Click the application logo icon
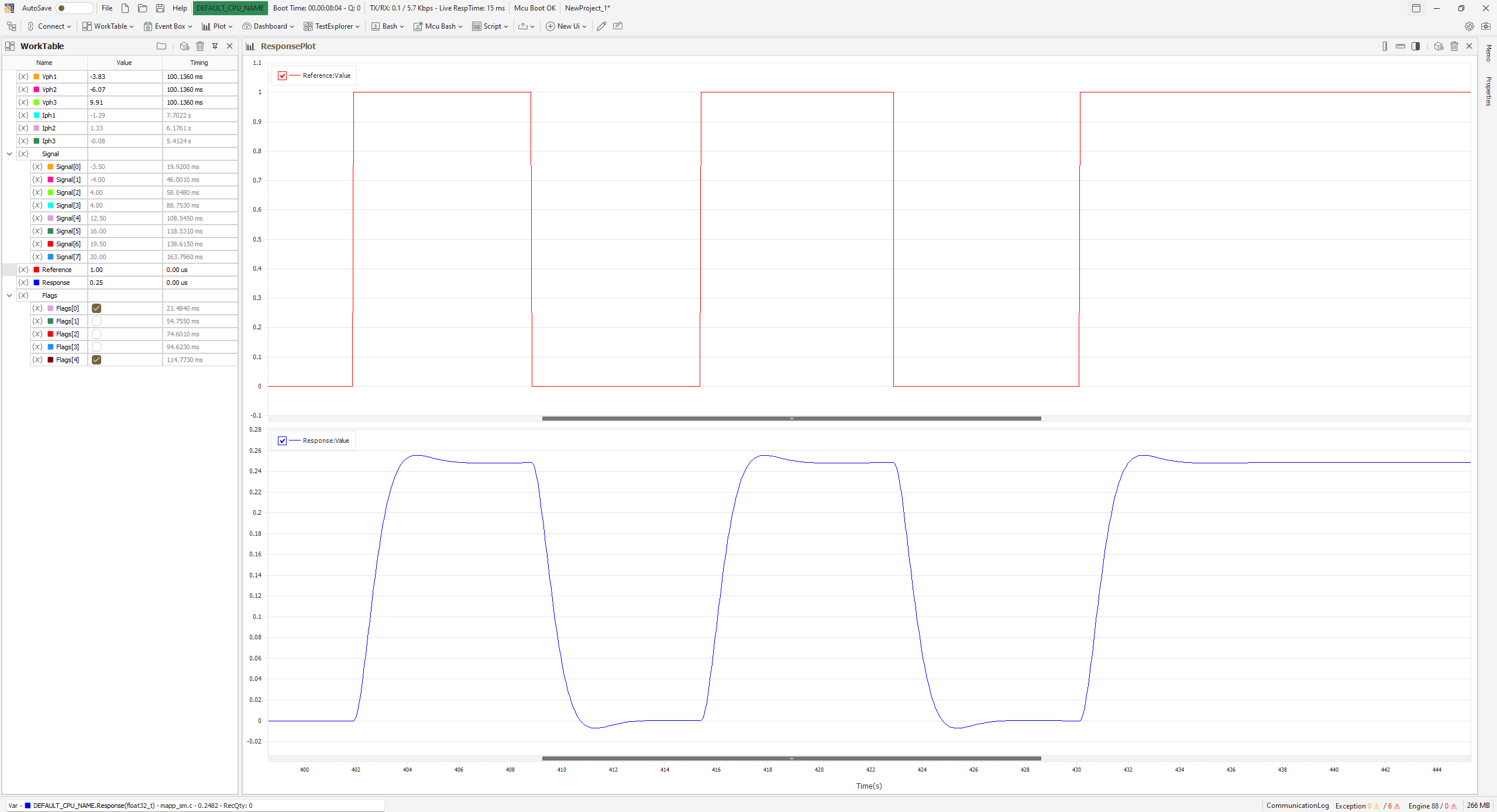The height and width of the screenshot is (812, 1497). tap(9, 8)
